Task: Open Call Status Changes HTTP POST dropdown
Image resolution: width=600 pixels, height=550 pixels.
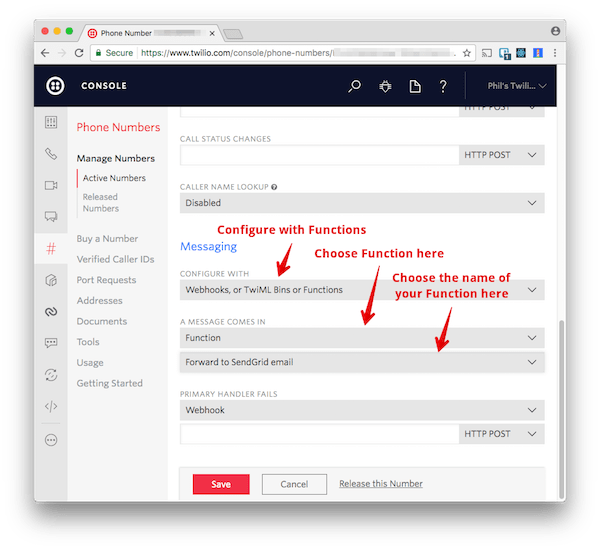Action: (x=501, y=155)
